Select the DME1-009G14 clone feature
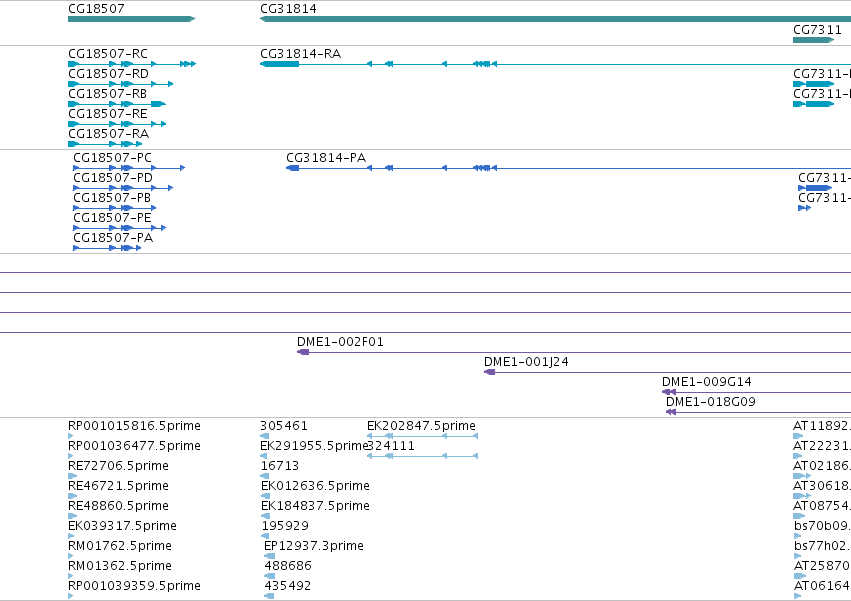The width and height of the screenshot is (851, 601). 757,392
